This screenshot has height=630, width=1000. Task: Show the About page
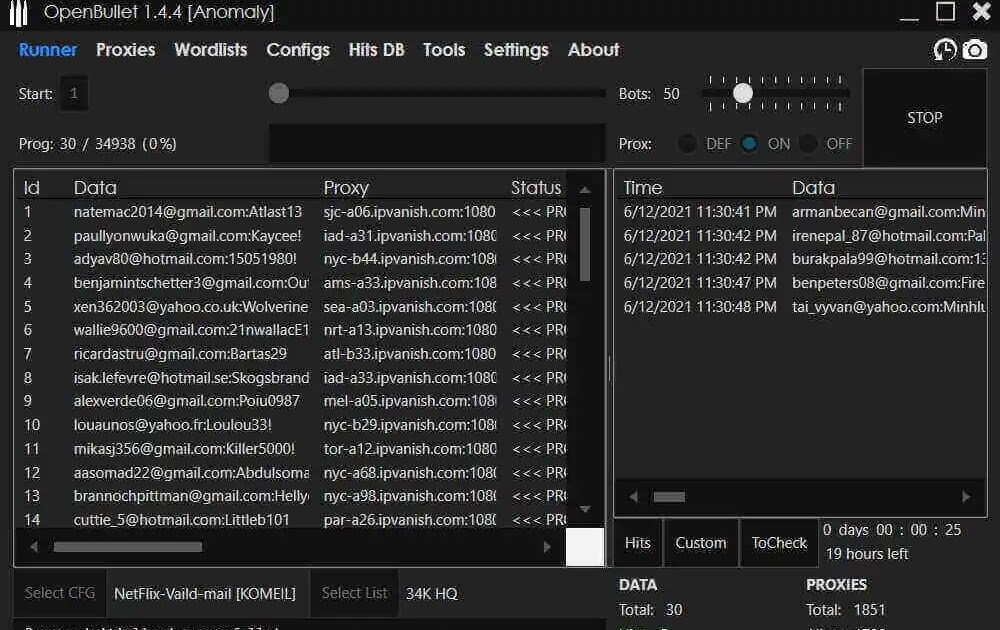pyautogui.click(x=593, y=50)
